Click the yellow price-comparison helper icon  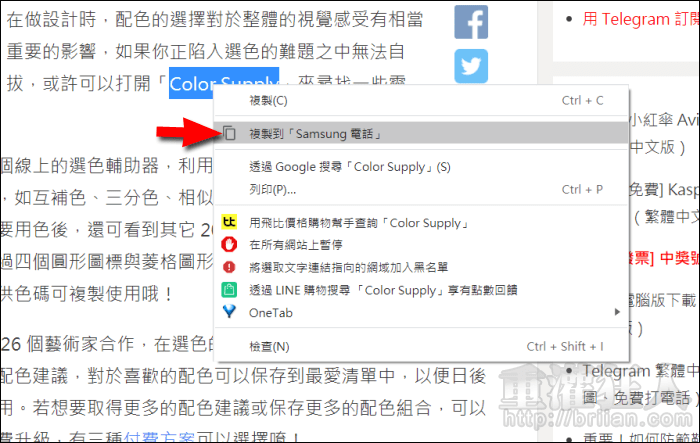(229, 222)
